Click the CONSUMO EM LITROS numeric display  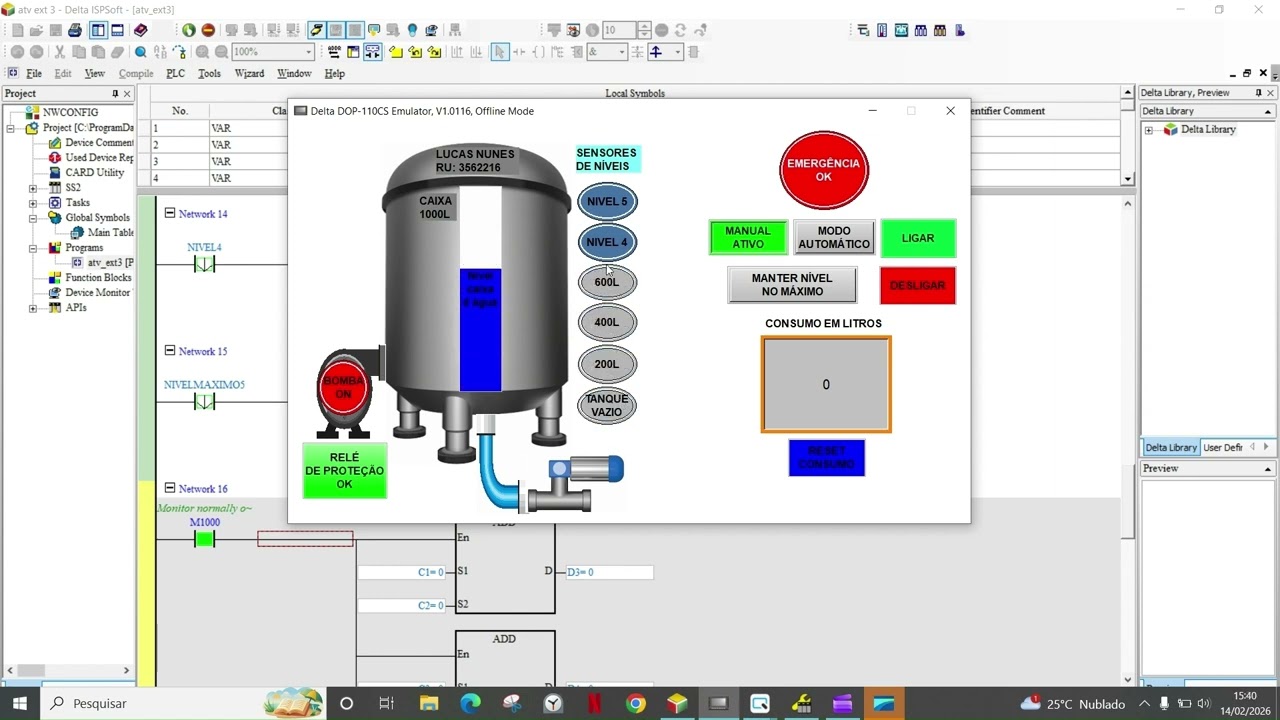826,385
